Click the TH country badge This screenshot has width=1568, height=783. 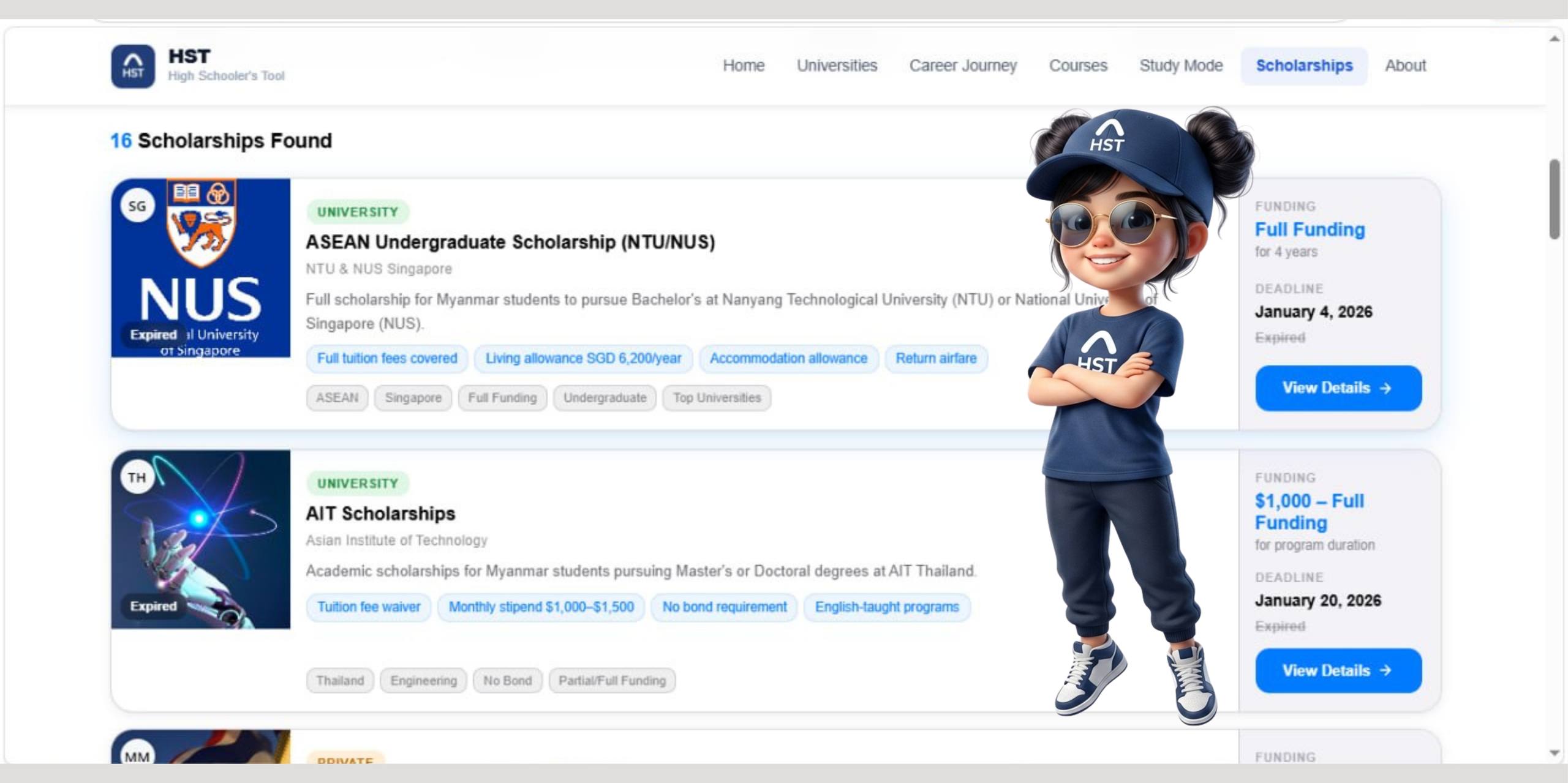(x=137, y=478)
